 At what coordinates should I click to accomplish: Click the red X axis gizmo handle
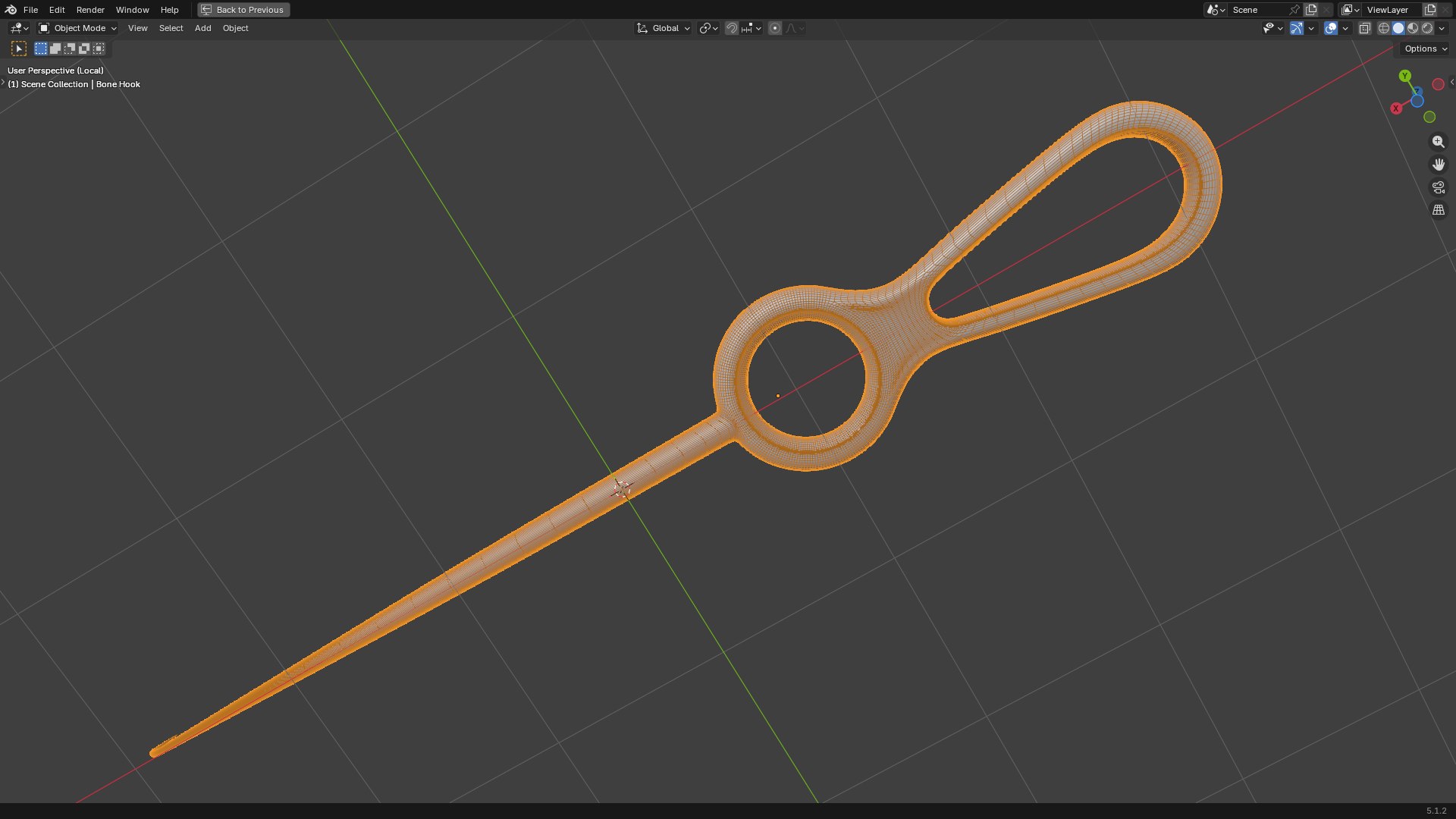[x=1396, y=108]
